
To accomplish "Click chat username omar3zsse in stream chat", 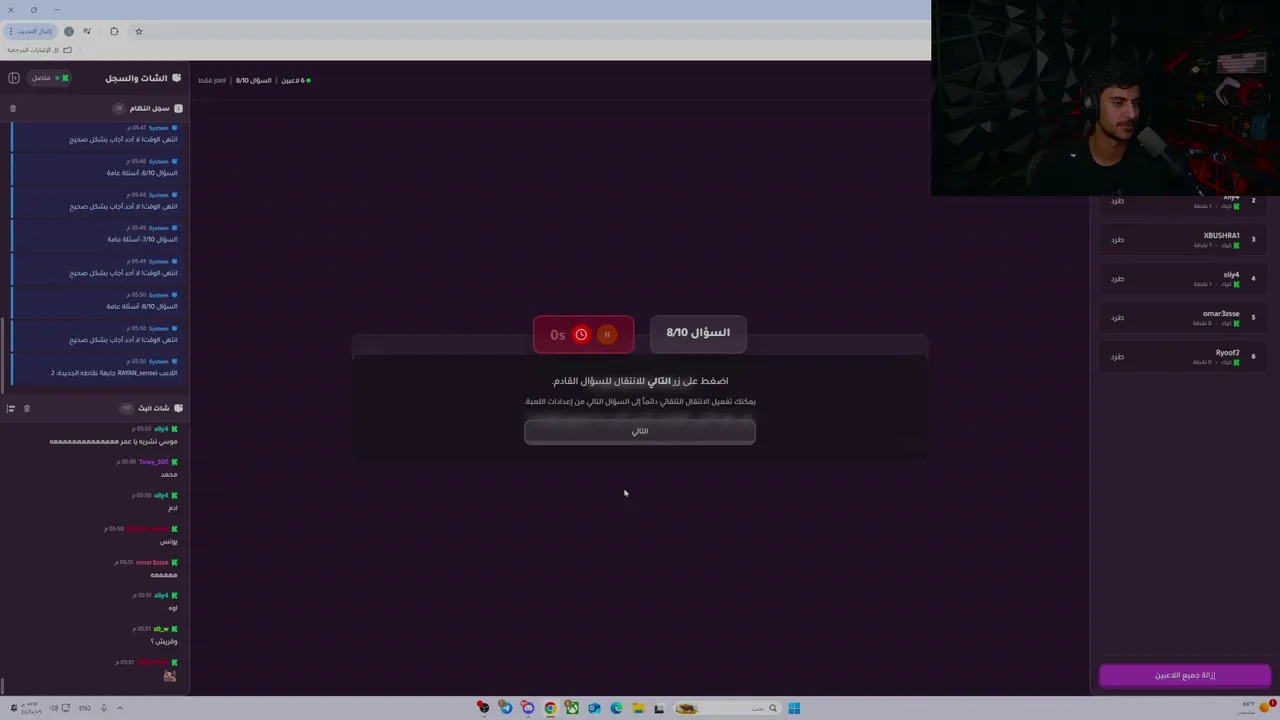I will tap(152, 562).
